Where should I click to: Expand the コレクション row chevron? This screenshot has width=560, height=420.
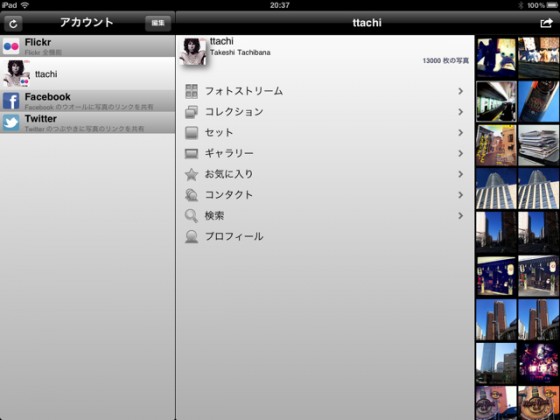pos(461,112)
